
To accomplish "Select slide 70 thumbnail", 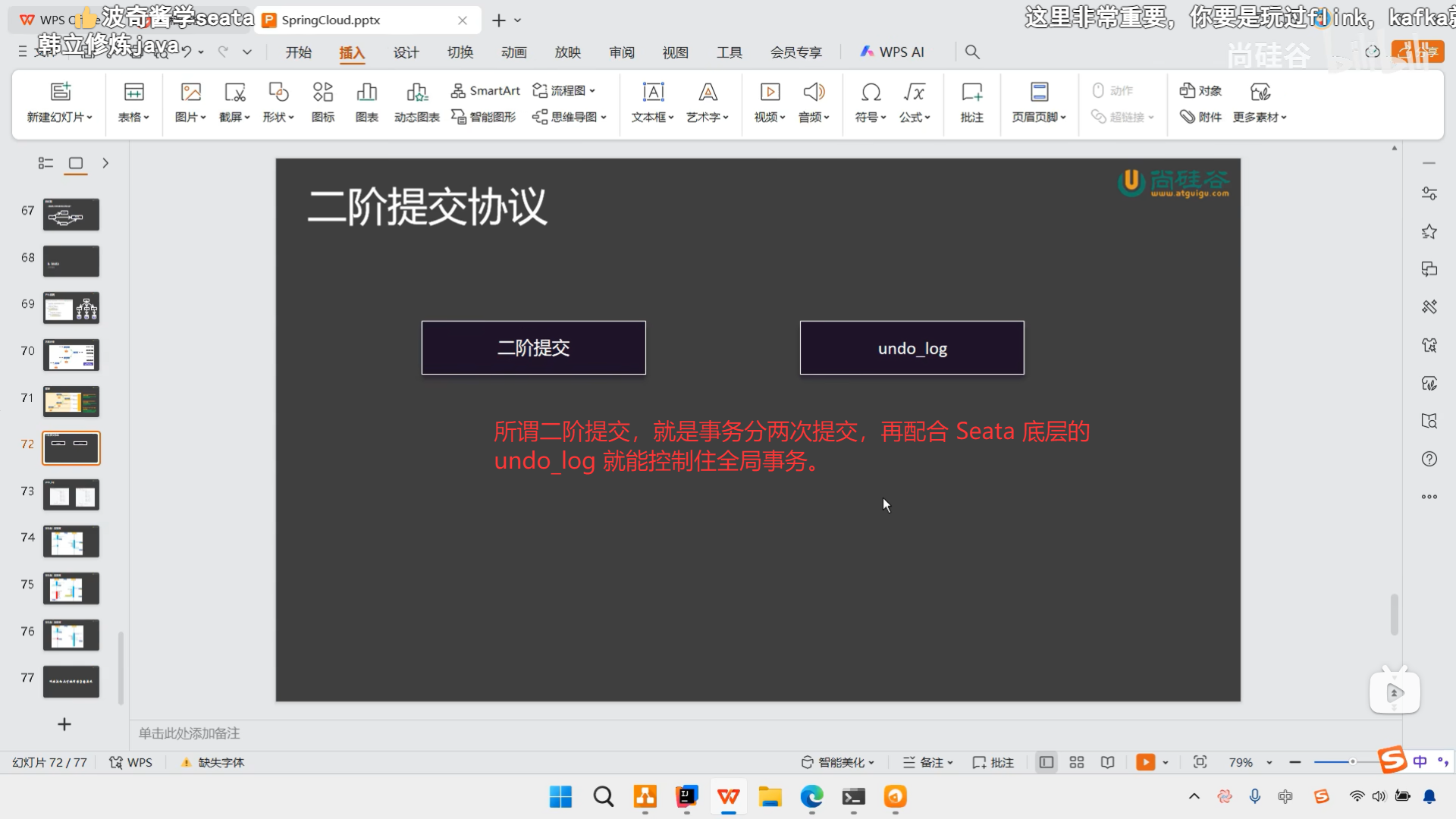I will (71, 355).
